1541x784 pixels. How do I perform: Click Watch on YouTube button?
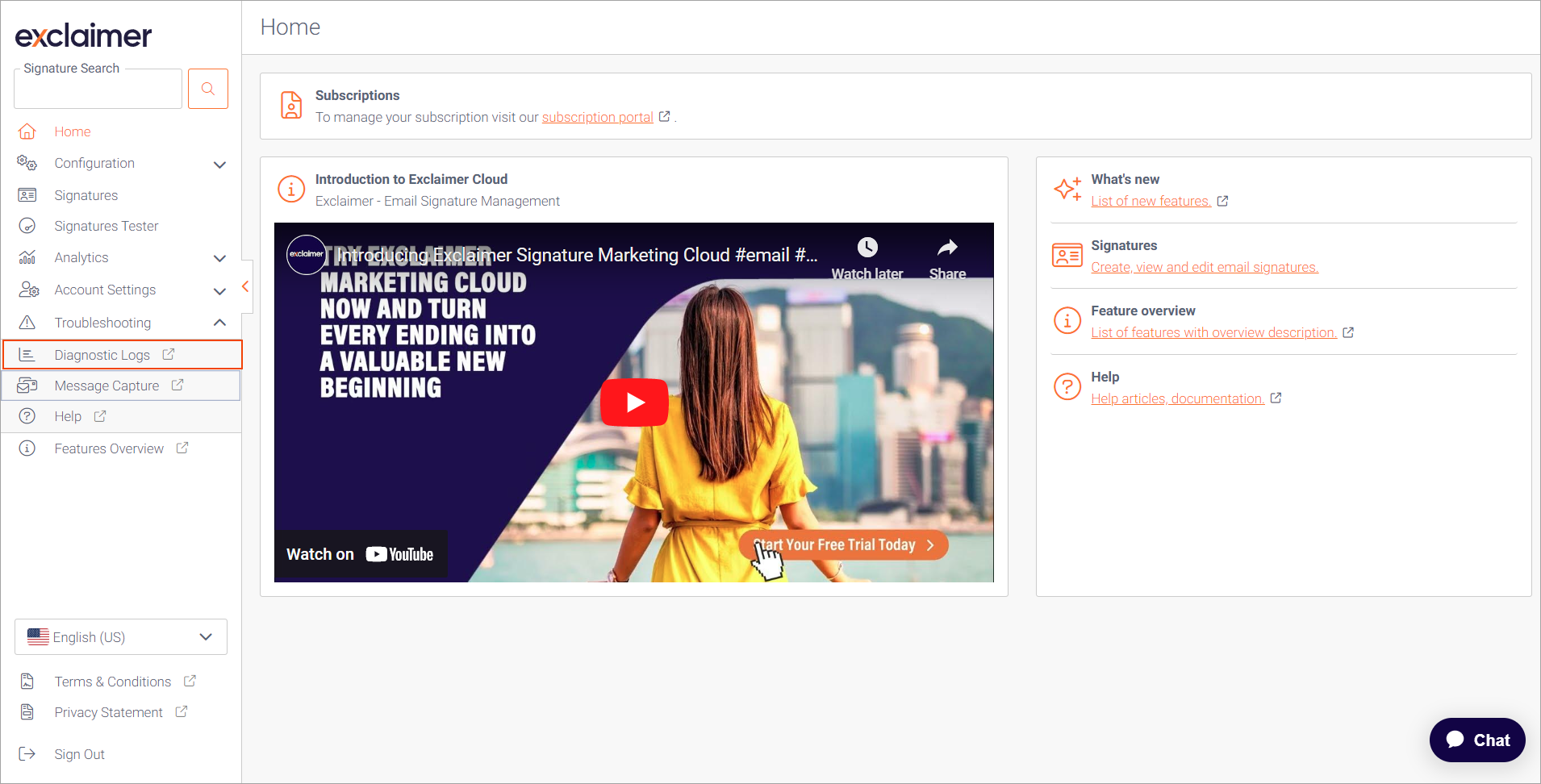(x=361, y=554)
